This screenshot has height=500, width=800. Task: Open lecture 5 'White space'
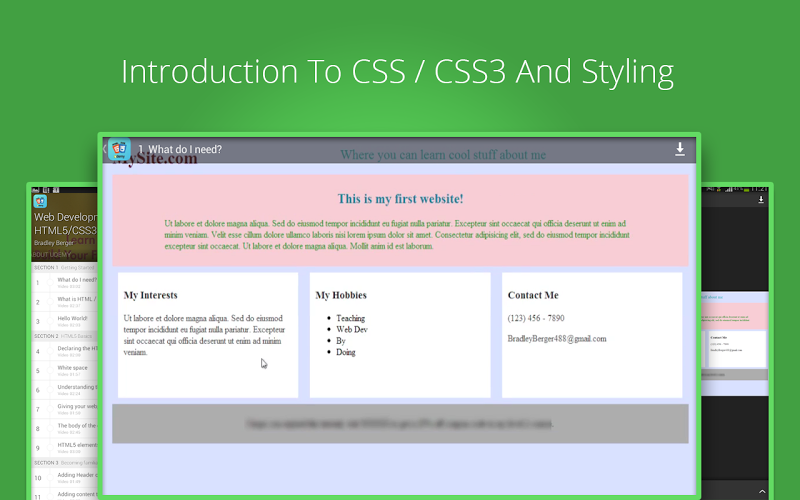click(64, 370)
